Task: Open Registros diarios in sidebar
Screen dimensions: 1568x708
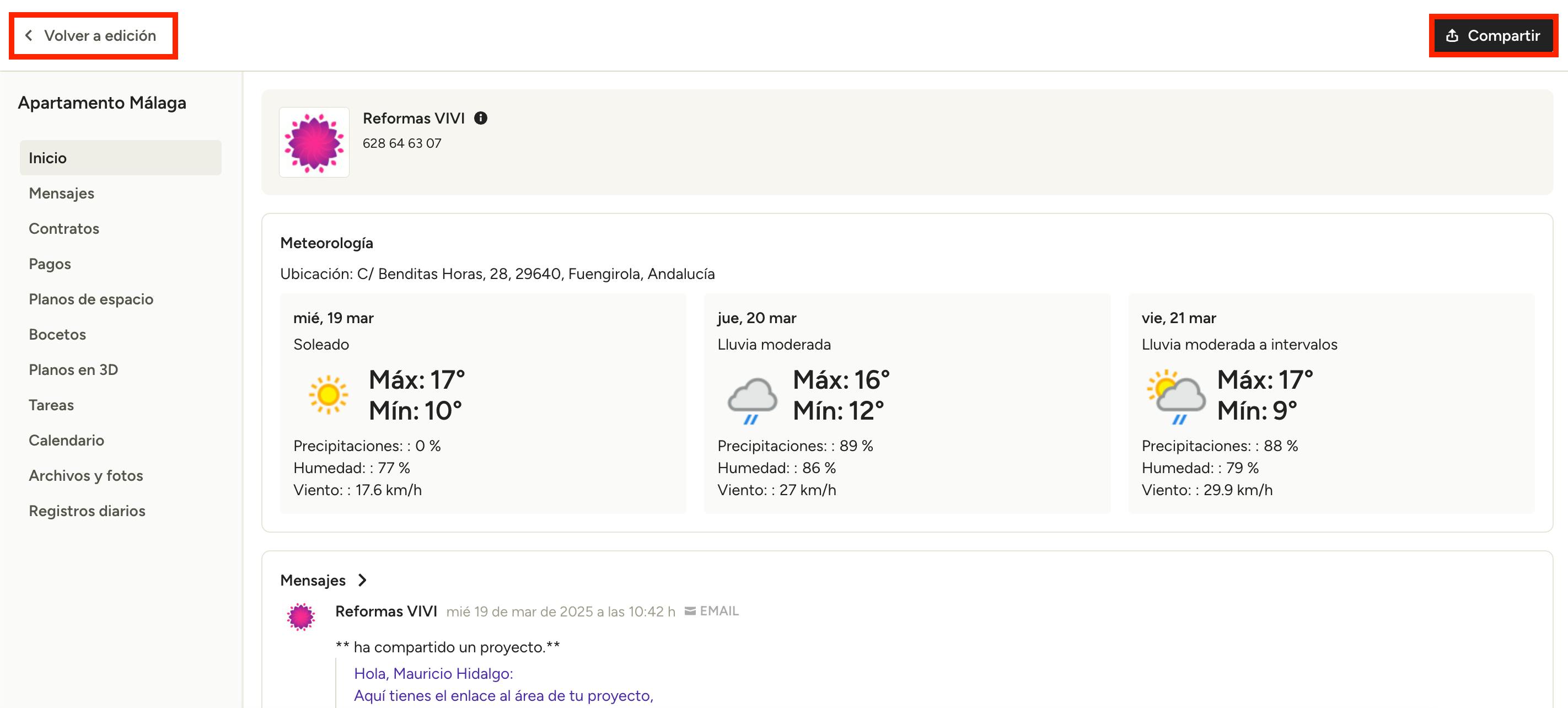Action: 87,511
